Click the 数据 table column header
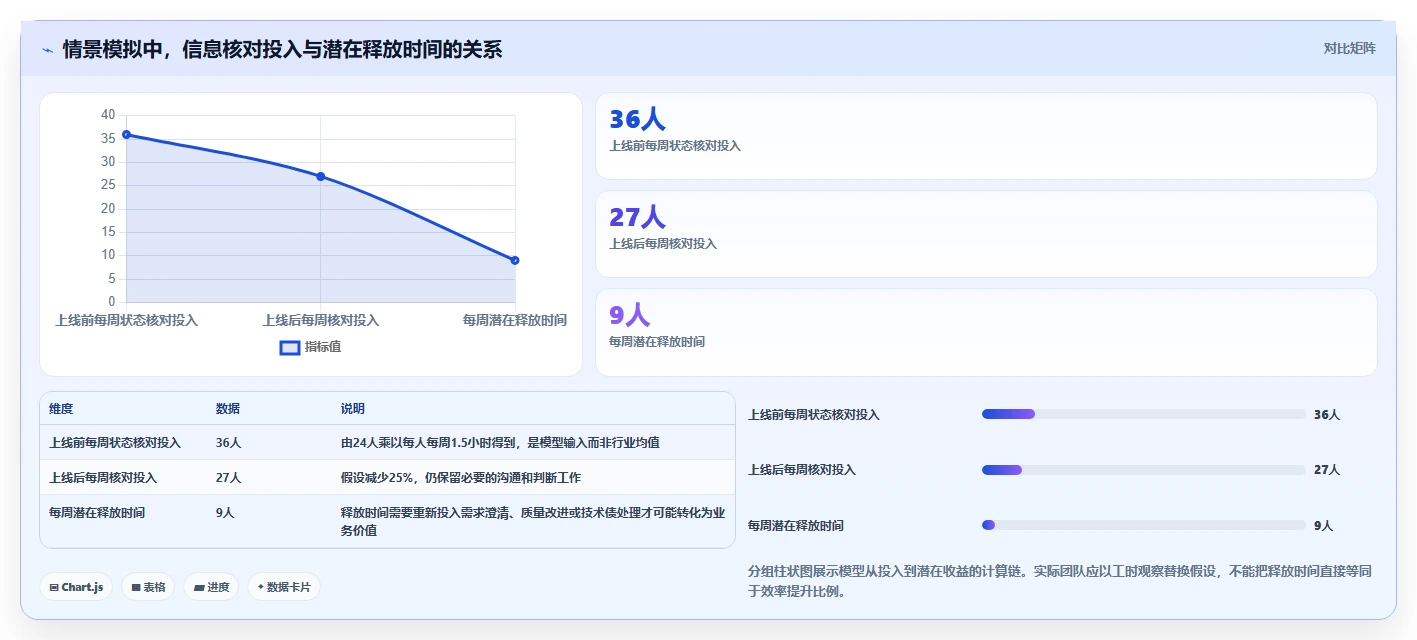 coord(228,409)
